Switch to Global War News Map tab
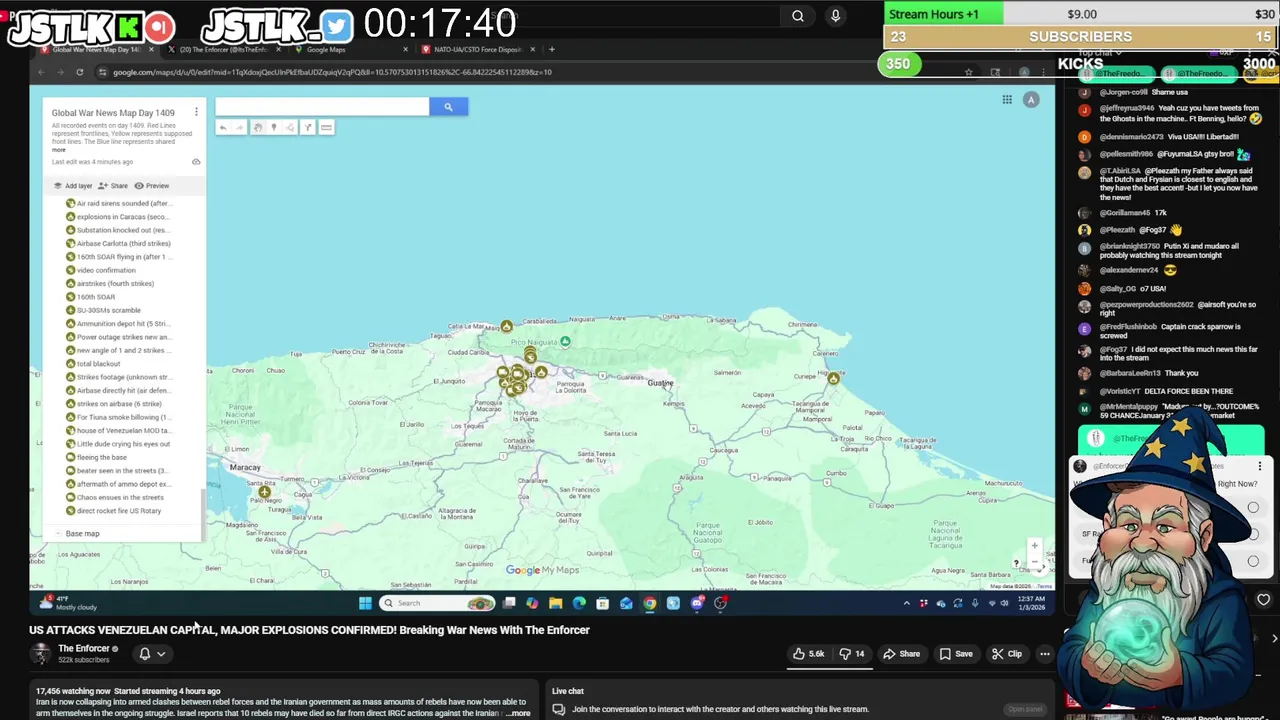 coord(95,49)
